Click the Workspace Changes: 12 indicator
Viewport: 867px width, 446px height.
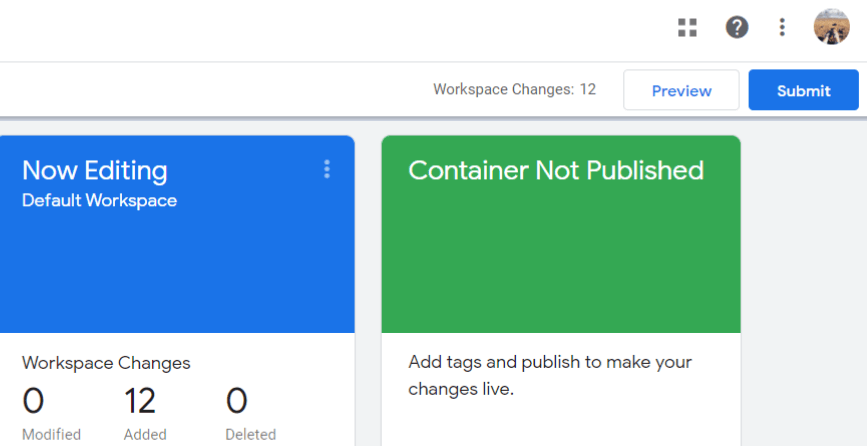pos(514,89)
